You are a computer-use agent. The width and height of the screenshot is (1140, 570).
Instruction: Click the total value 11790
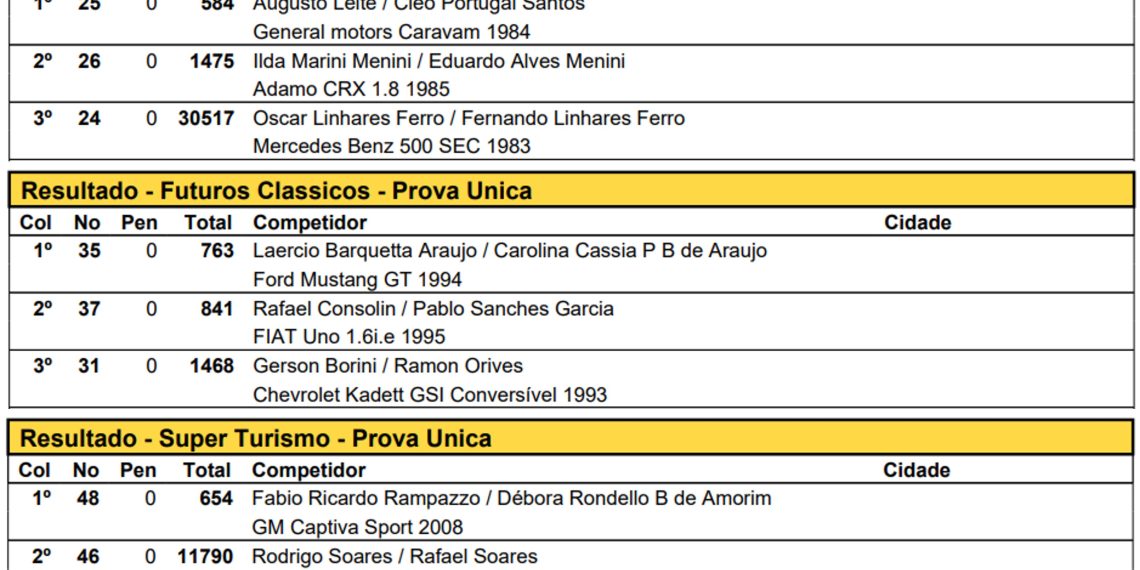[205, 556]
